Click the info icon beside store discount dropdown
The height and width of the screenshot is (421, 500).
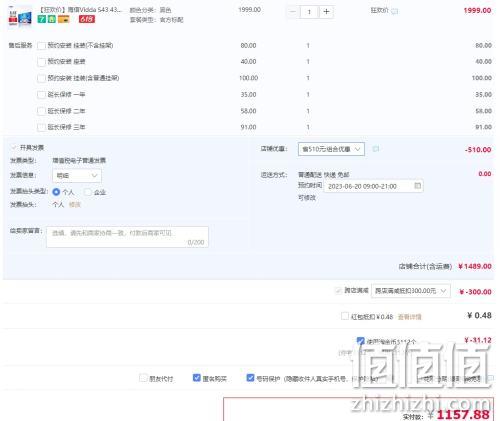(x=376, y=149)
